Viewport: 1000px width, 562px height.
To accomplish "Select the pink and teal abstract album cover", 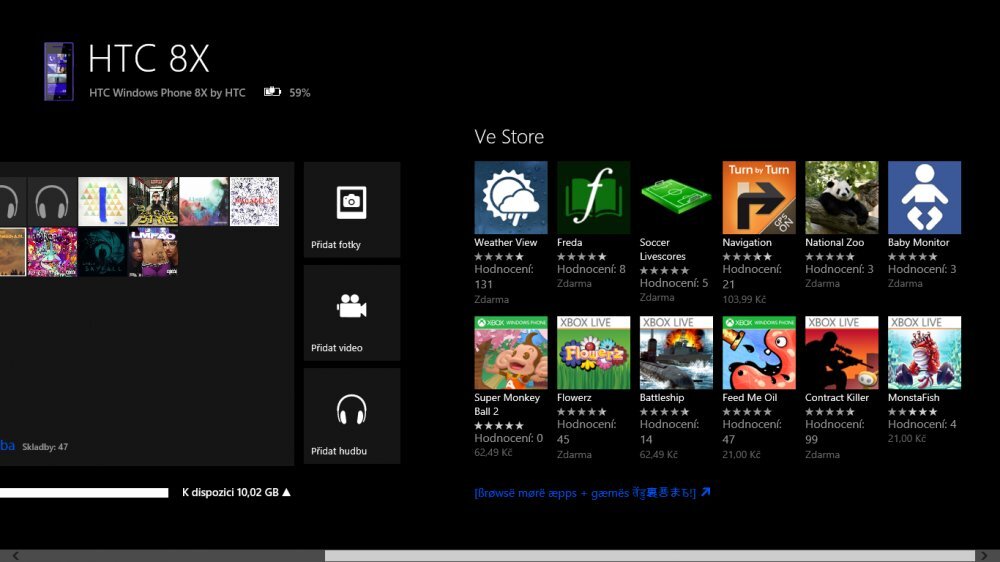I will [x=203, y=202].
